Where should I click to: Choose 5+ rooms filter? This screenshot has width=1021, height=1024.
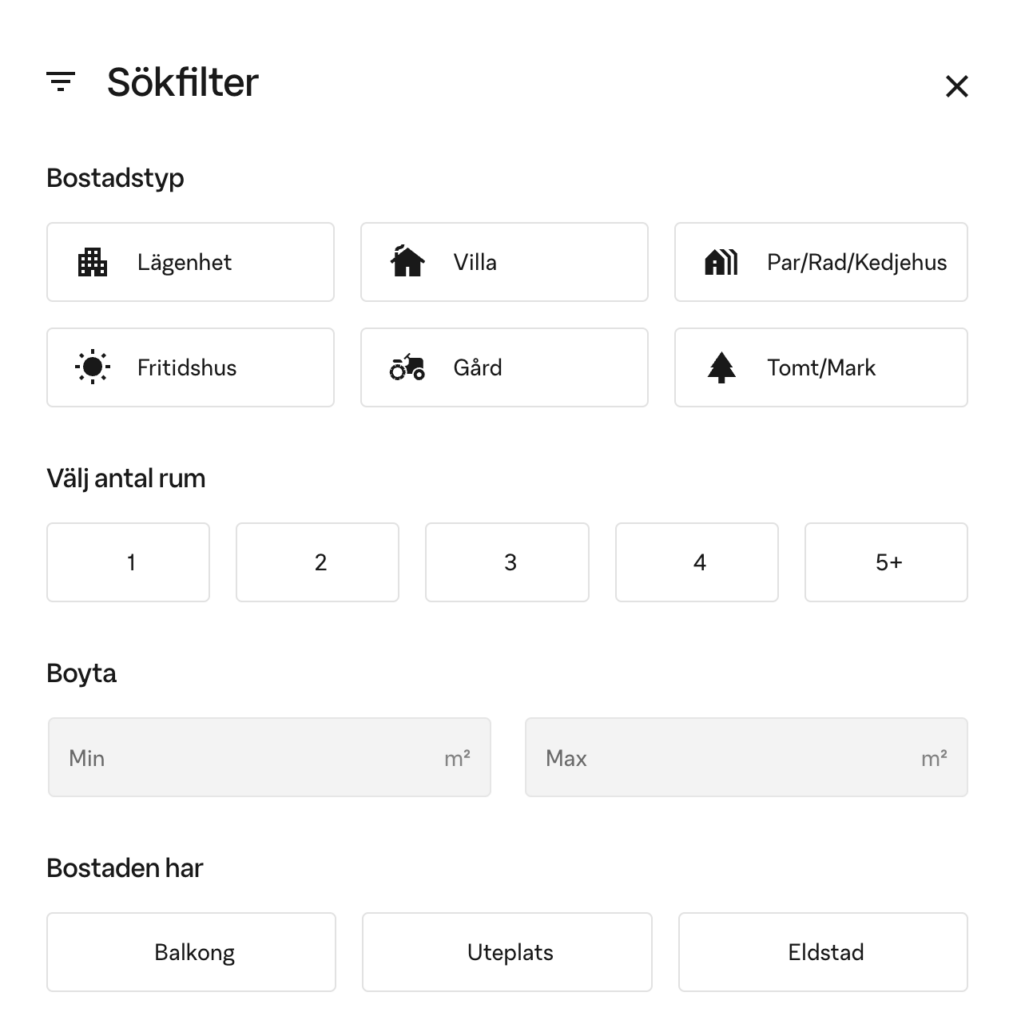(886, 562)
